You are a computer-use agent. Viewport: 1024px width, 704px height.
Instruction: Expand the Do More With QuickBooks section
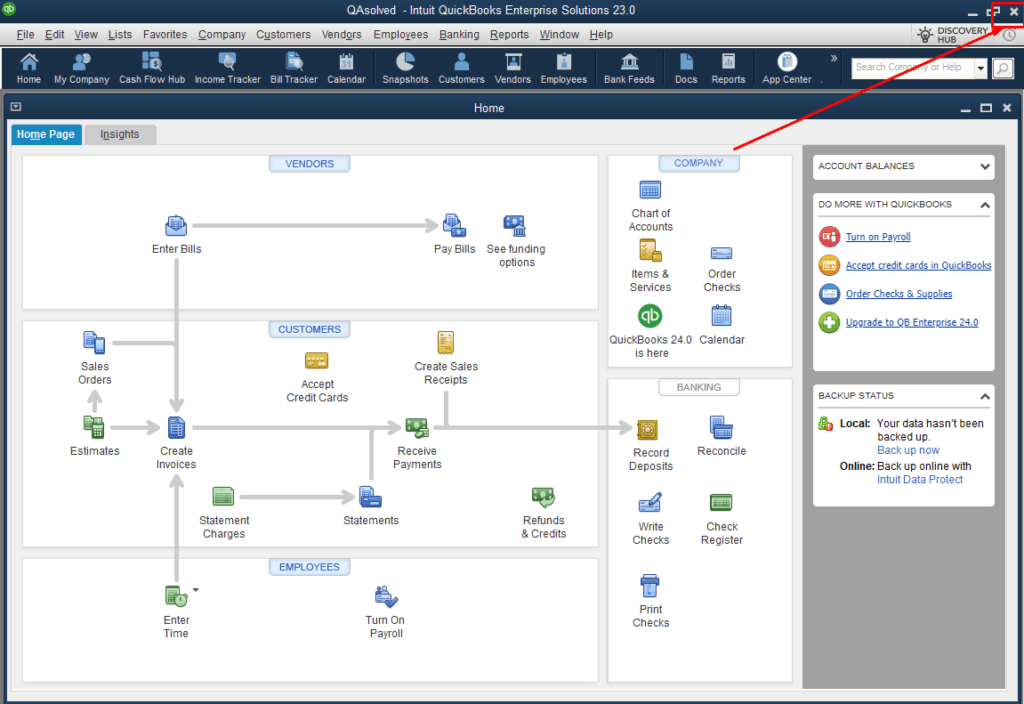pos(985,204)
